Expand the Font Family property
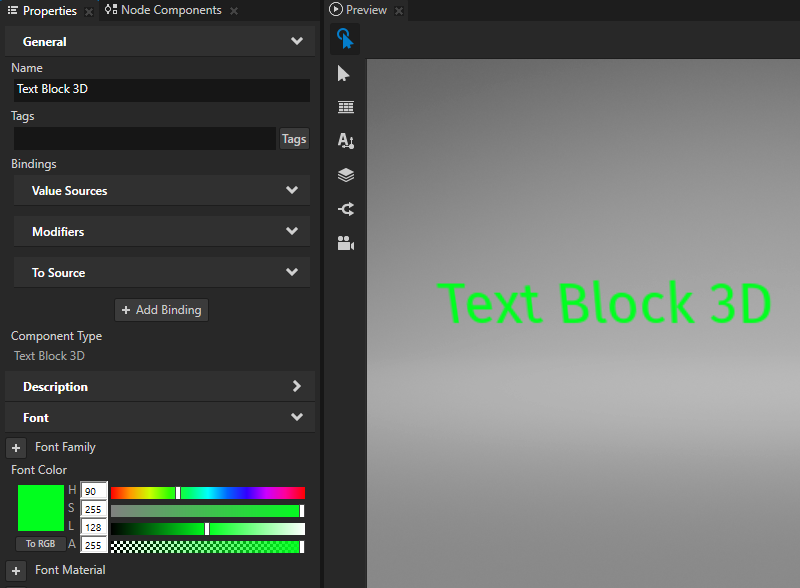800x588 pixels. click(x=15, y=447)
